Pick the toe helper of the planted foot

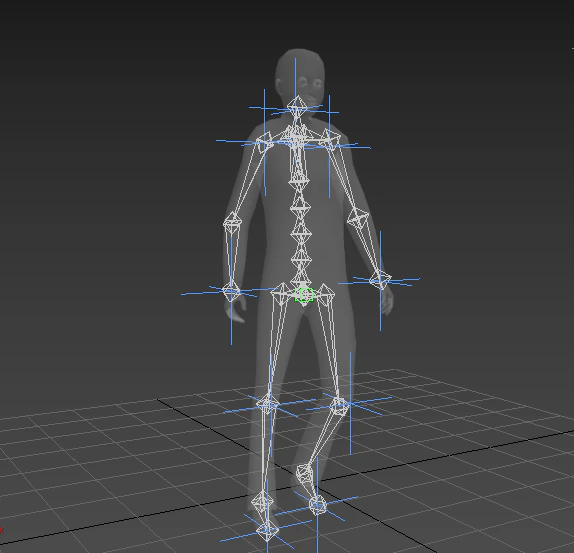point(267,530)
